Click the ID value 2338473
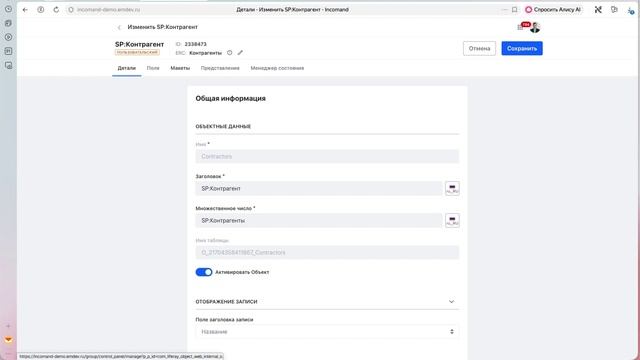 pos(196,44)
